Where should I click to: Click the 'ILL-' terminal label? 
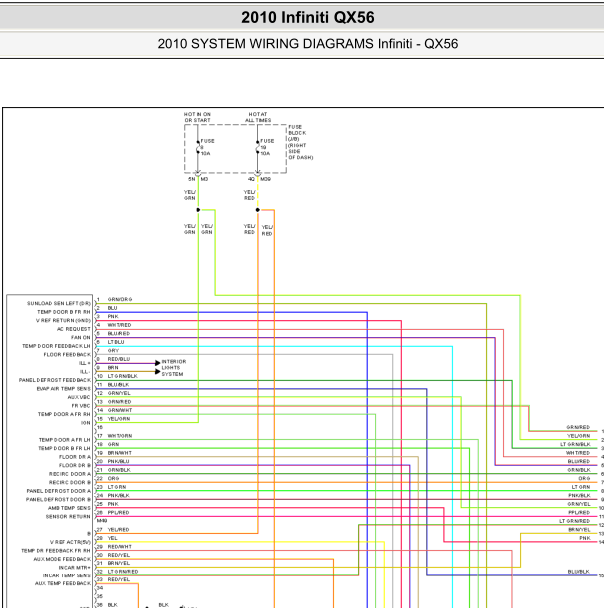85,371
